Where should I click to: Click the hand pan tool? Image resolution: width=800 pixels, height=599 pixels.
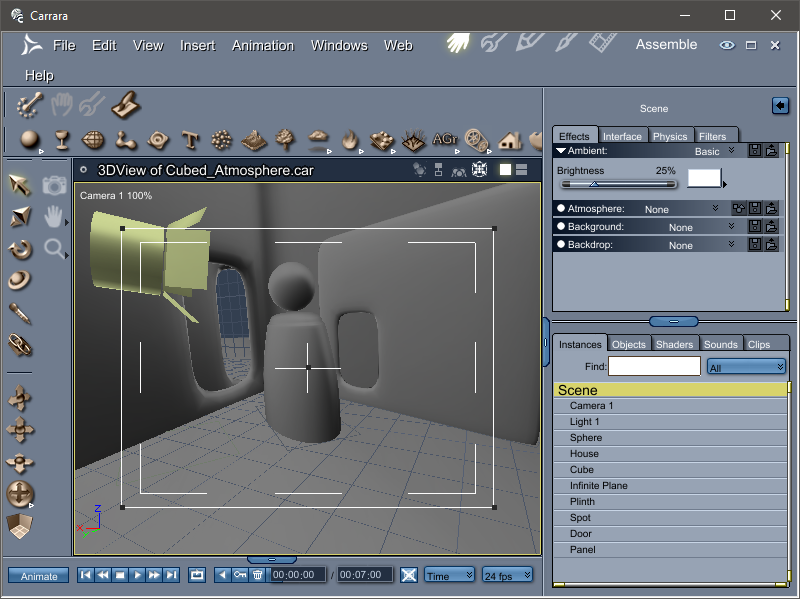coord(54,216)
